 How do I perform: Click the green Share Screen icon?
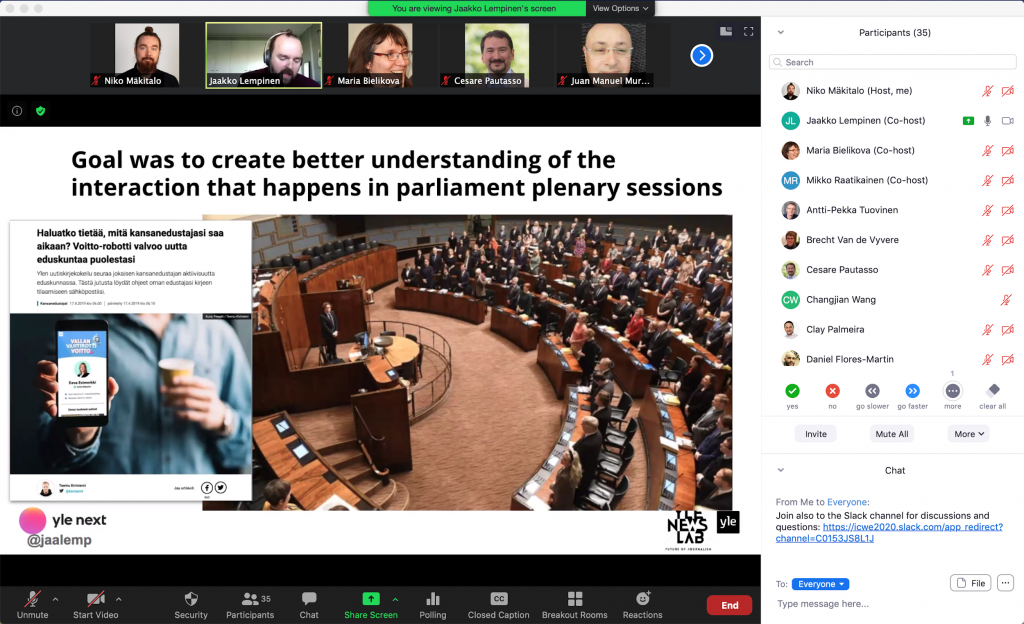click(370, 599)
